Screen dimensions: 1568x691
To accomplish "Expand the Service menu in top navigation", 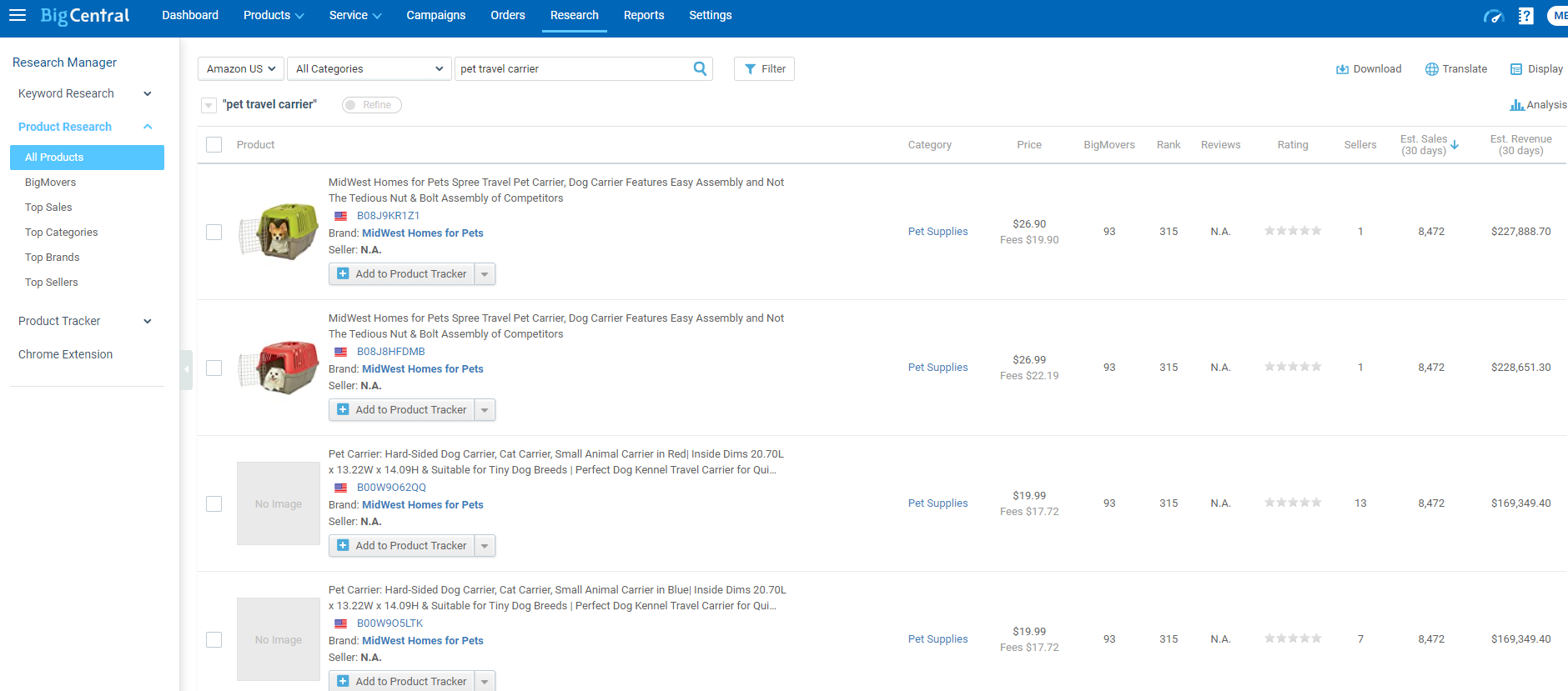I will (355, 15).
